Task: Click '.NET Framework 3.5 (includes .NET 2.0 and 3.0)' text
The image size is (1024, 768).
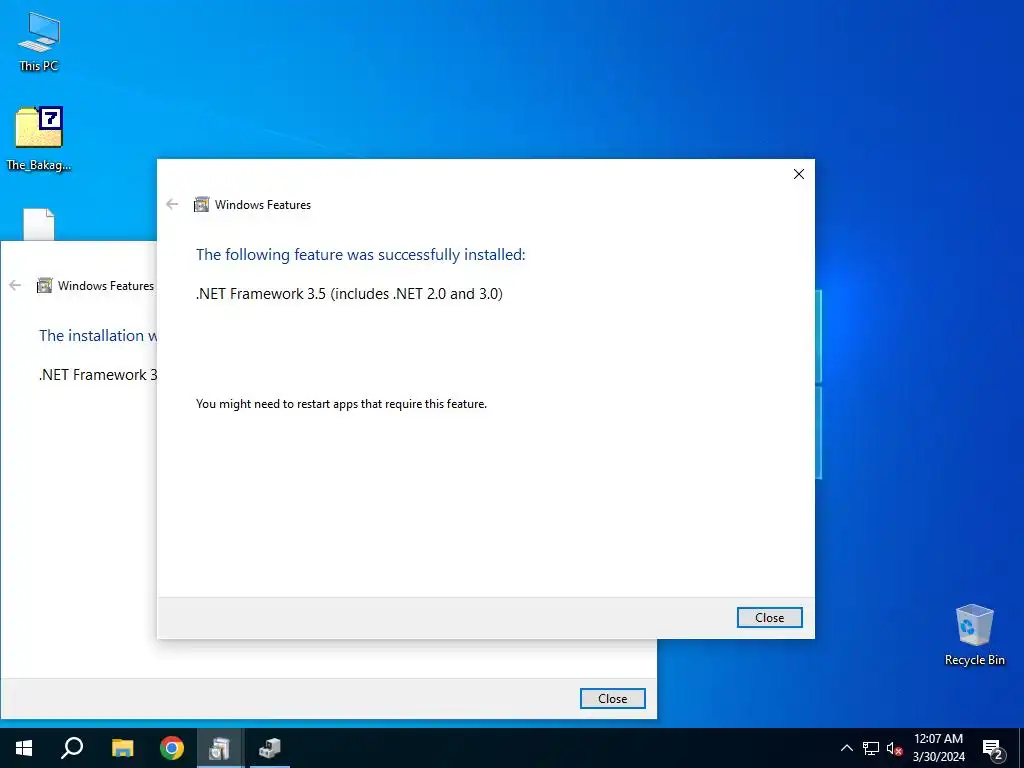Action: pos(349,294)
